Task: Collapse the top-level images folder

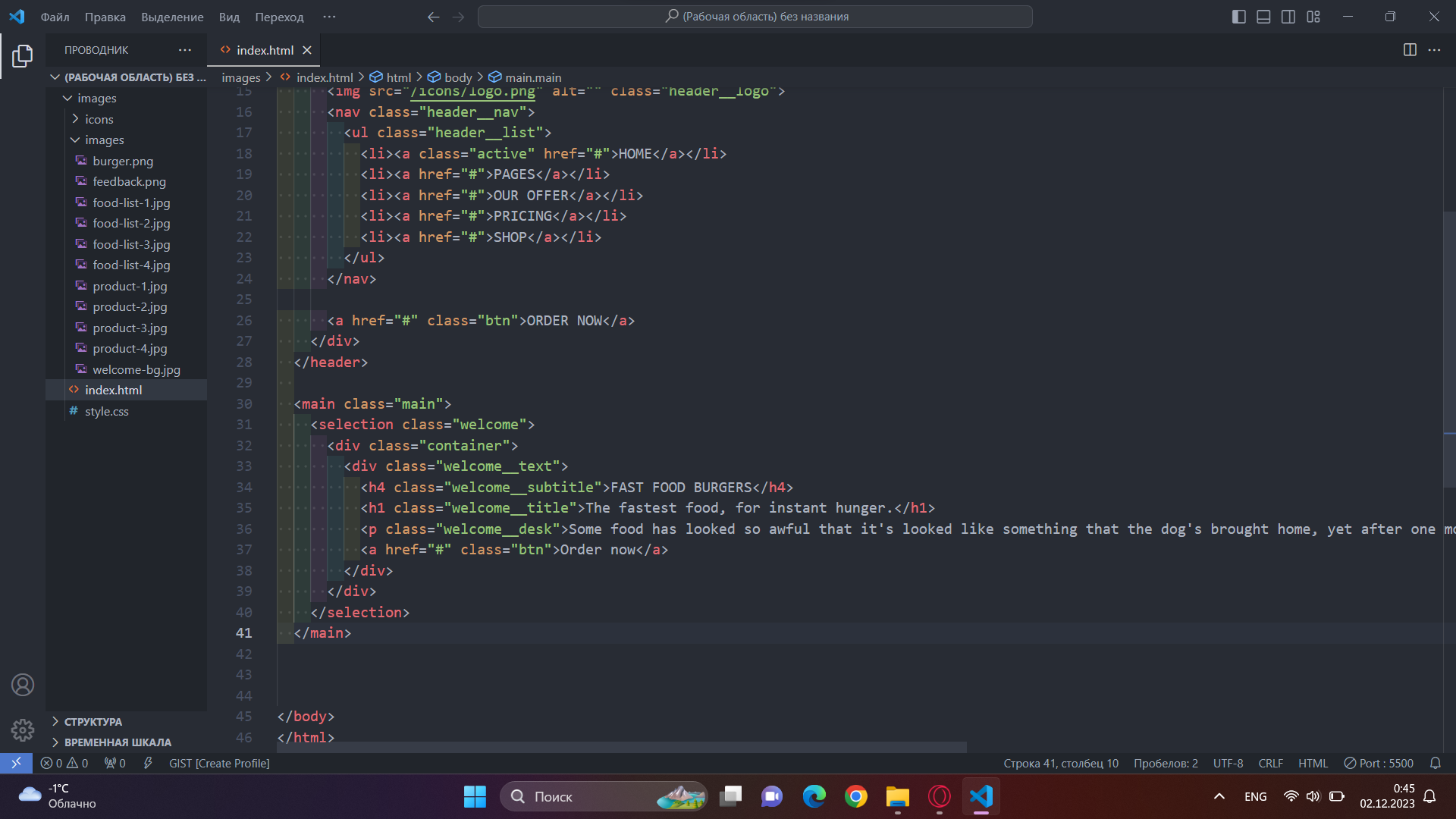Action: click(x=67, y=99)
